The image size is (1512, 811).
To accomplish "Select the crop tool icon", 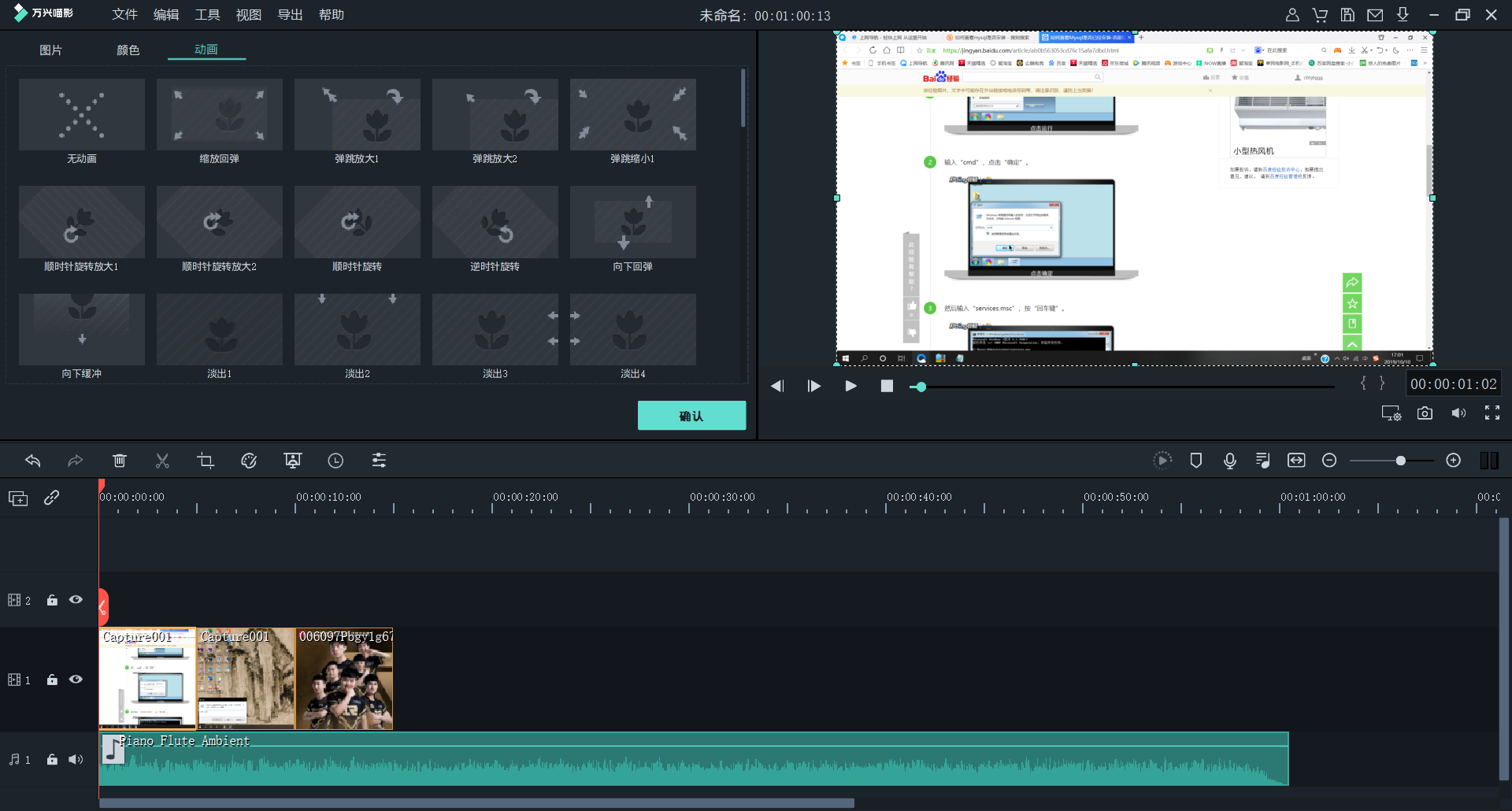I will pos(206,461).
